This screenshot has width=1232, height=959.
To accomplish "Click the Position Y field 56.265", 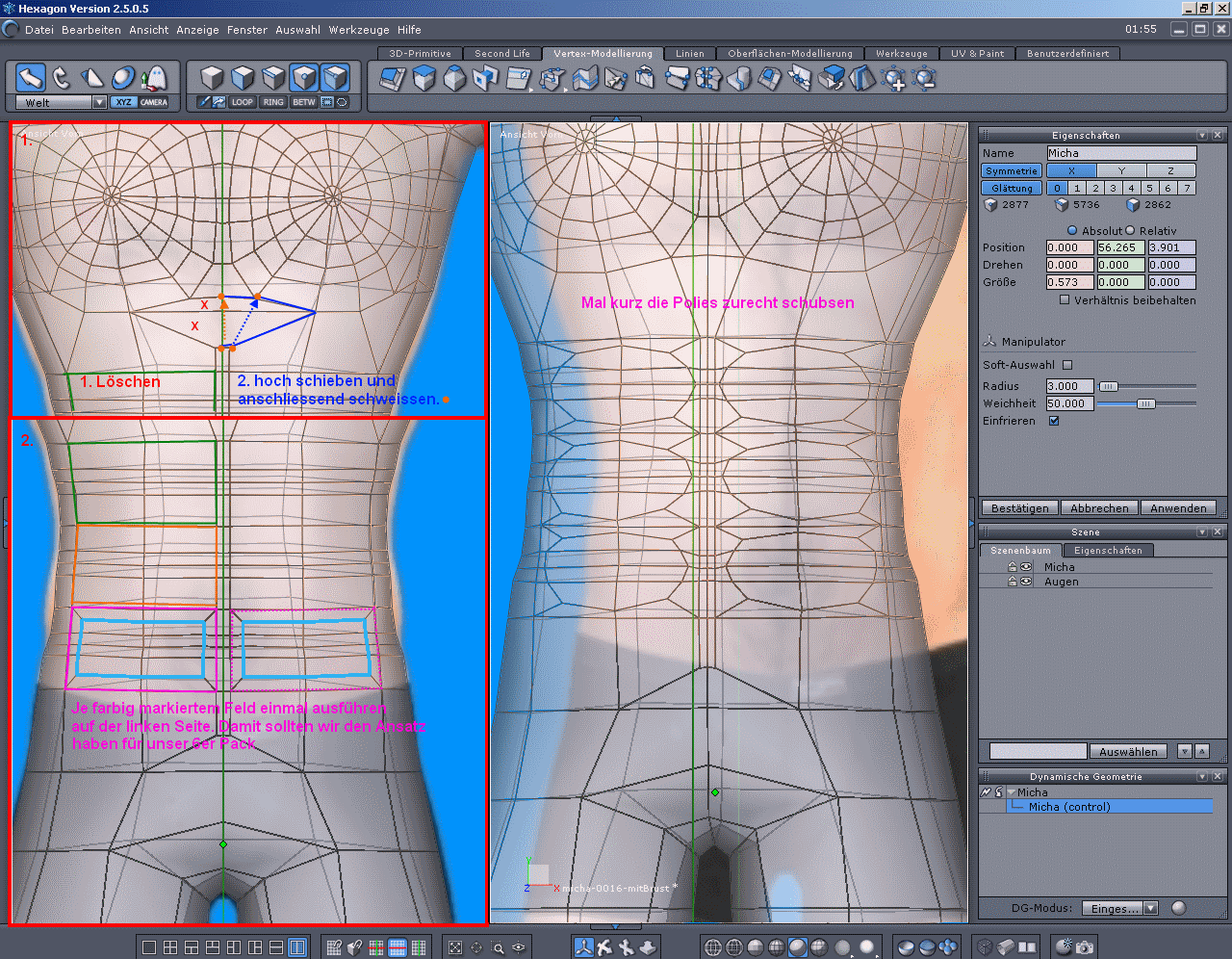I will click(x=1120, y=247).
